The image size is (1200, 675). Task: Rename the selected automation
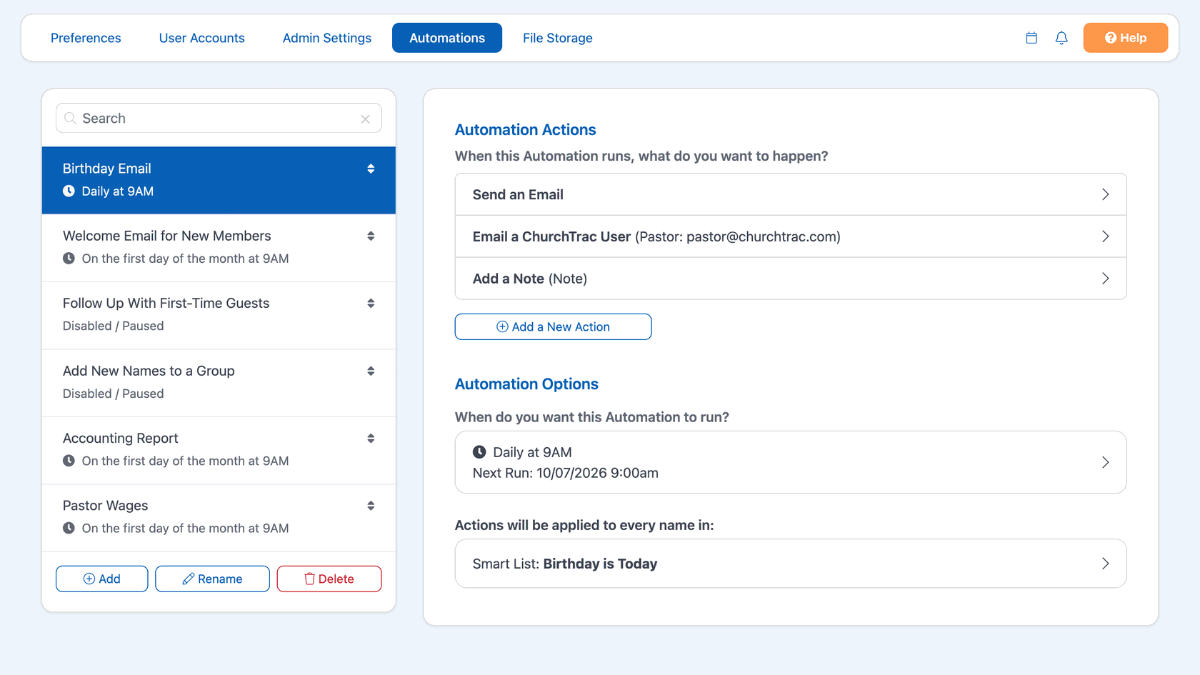pyautogui.click(x=212, y=579)
